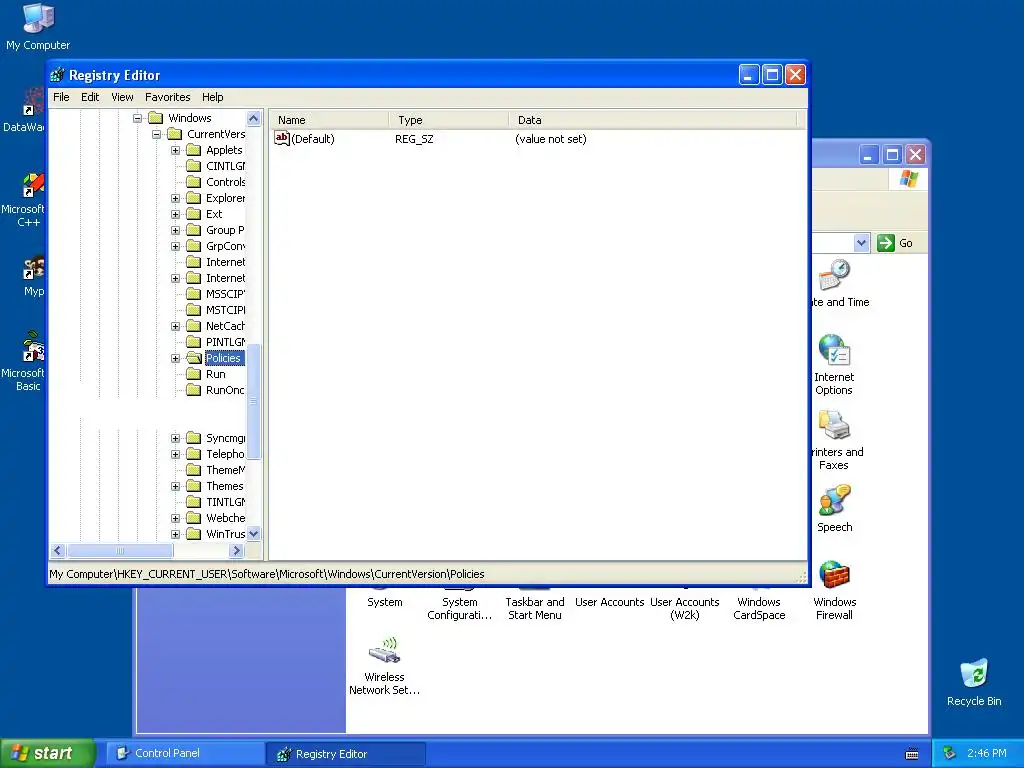
Task: Click tree pane scroll left arrow
Action: click(x=57, y=551)
